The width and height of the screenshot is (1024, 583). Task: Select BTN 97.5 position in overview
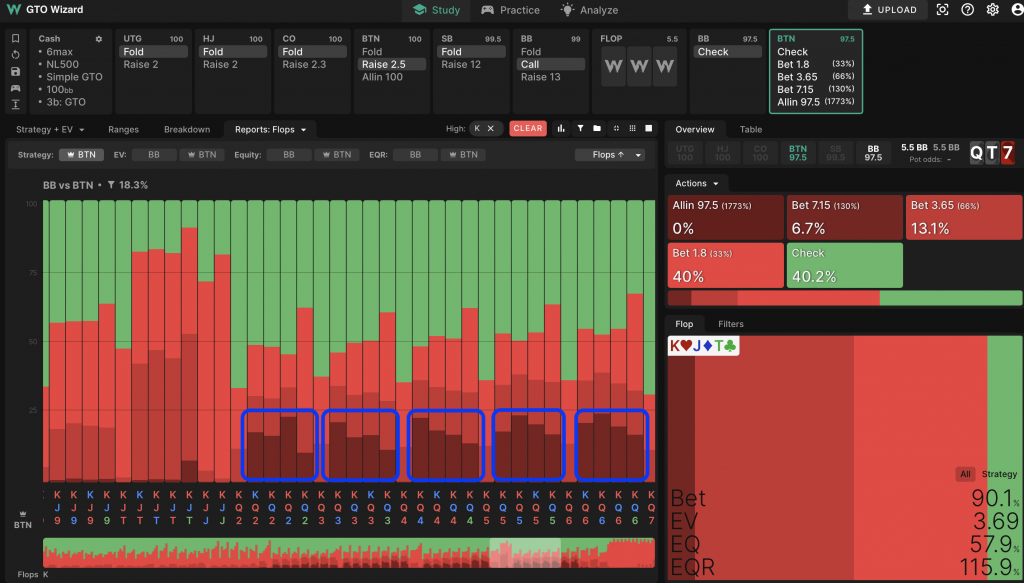[x=797, y=153]
